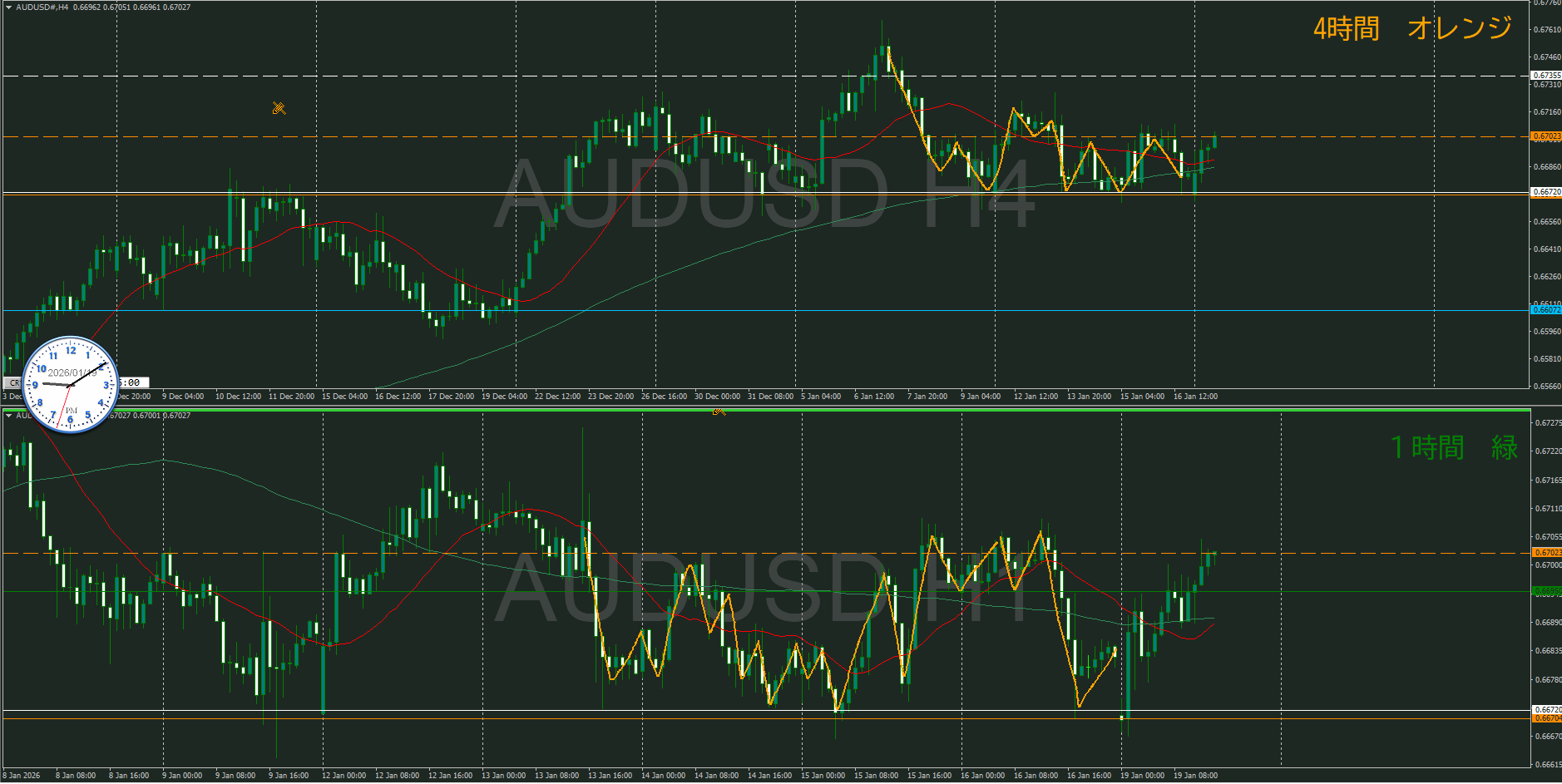Select the orange 4時間 オレンジ text label
Image resolution: width=1562 pixels, height=784 pixels.
pyautogui.click(x=1411, y=29)
